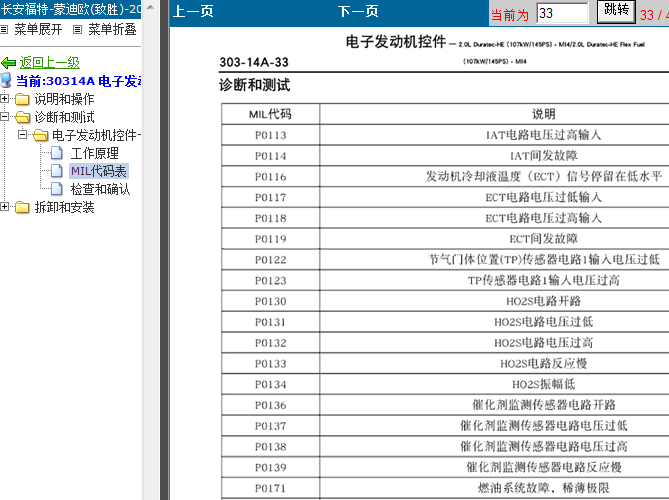The image size is (669, 500).
Task: Collapse the 电子发动机控件 subtree node
Action: 22,134
